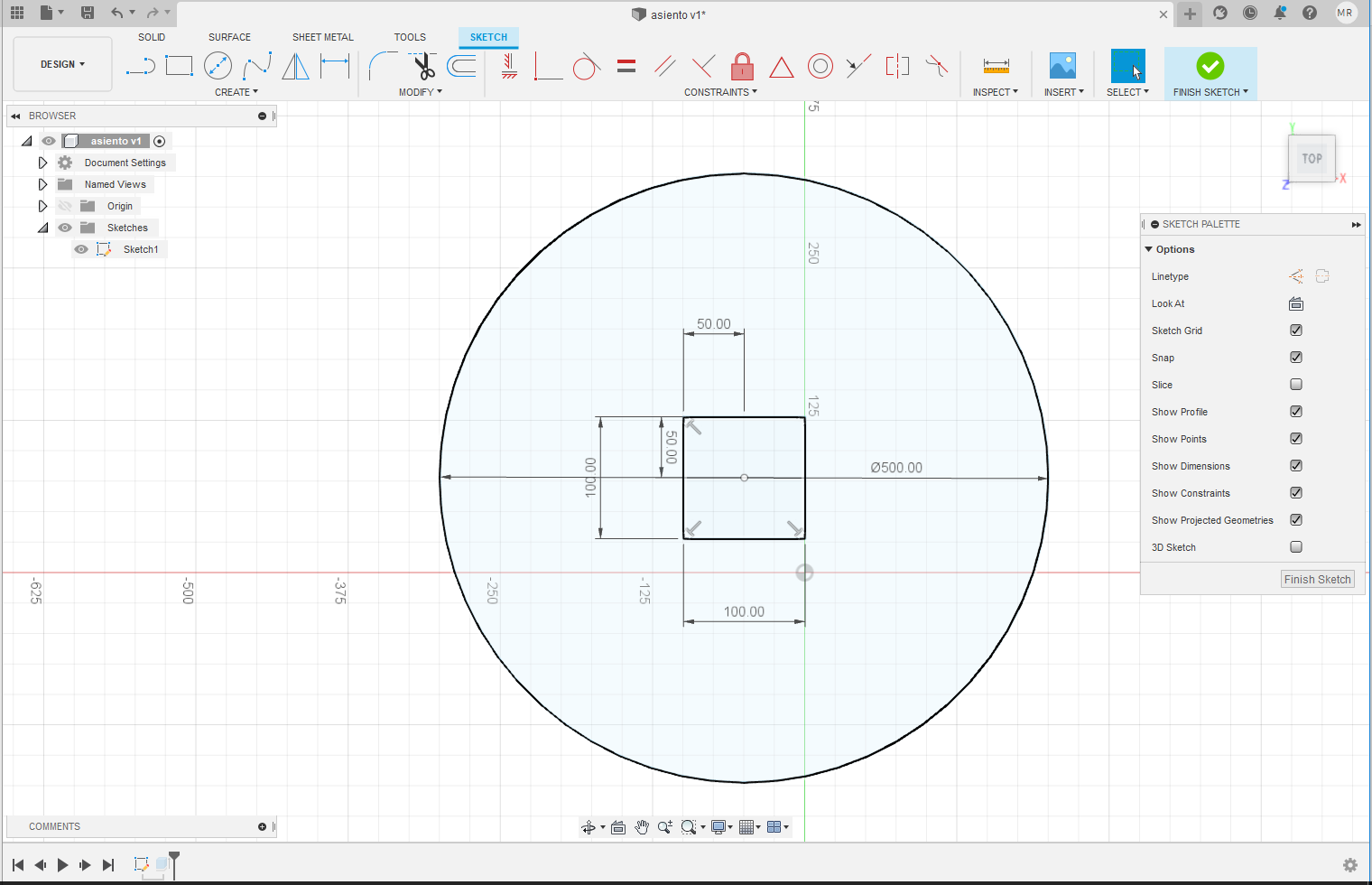The image size is (1372, 885).
Task: Toggle Show Projected Geometries checkbox
Action: [1296, 520]
